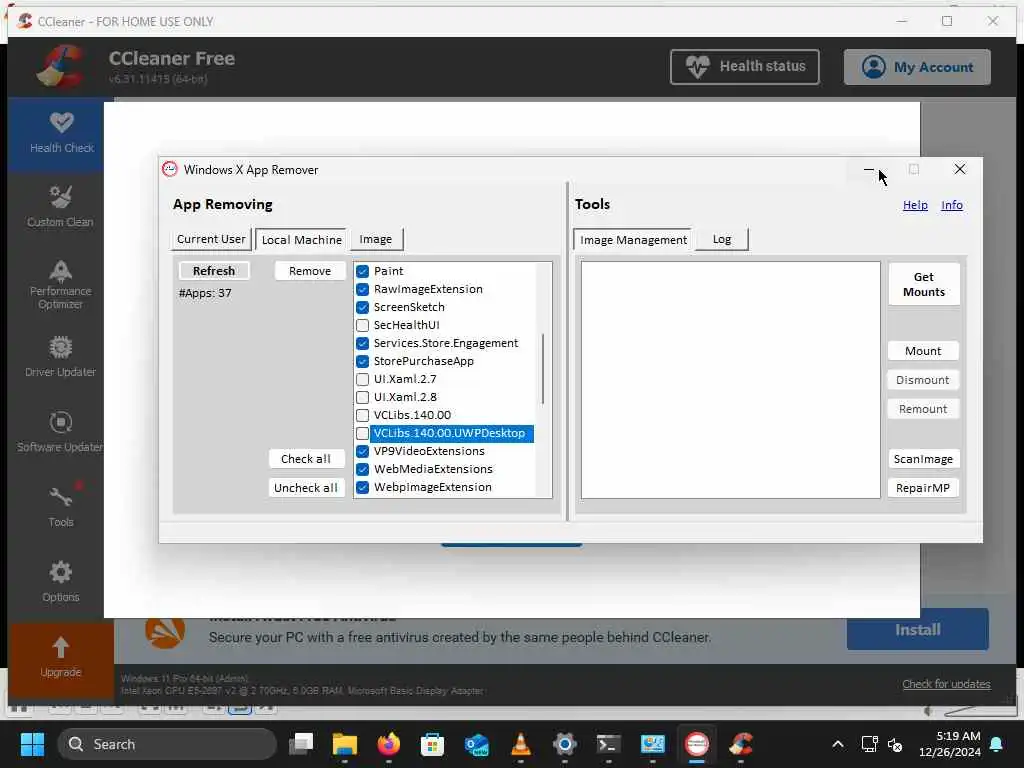The image size is (1024, 768).
Task: Click the Get Mounts button
Action: [x=923, y=284]
